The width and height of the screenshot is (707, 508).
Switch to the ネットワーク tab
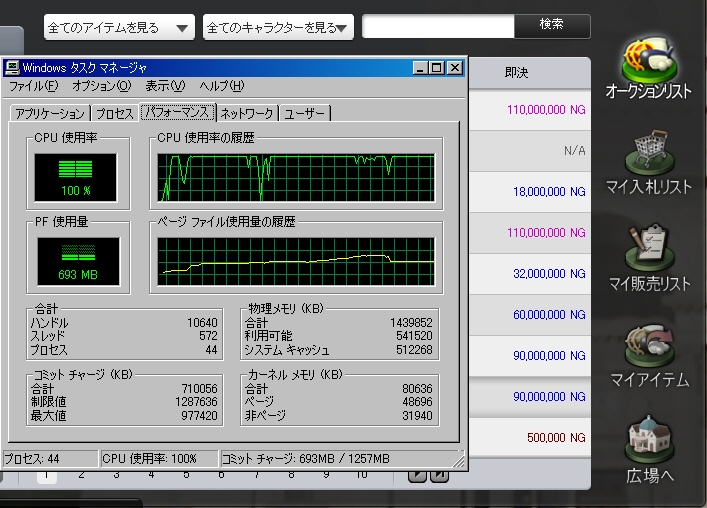247,113
